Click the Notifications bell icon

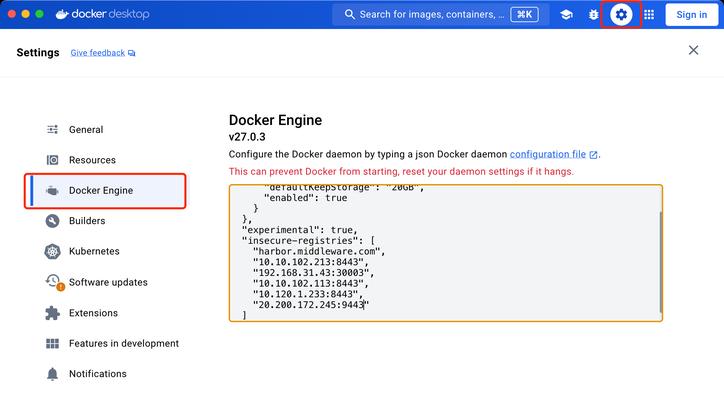coord(52,374)
